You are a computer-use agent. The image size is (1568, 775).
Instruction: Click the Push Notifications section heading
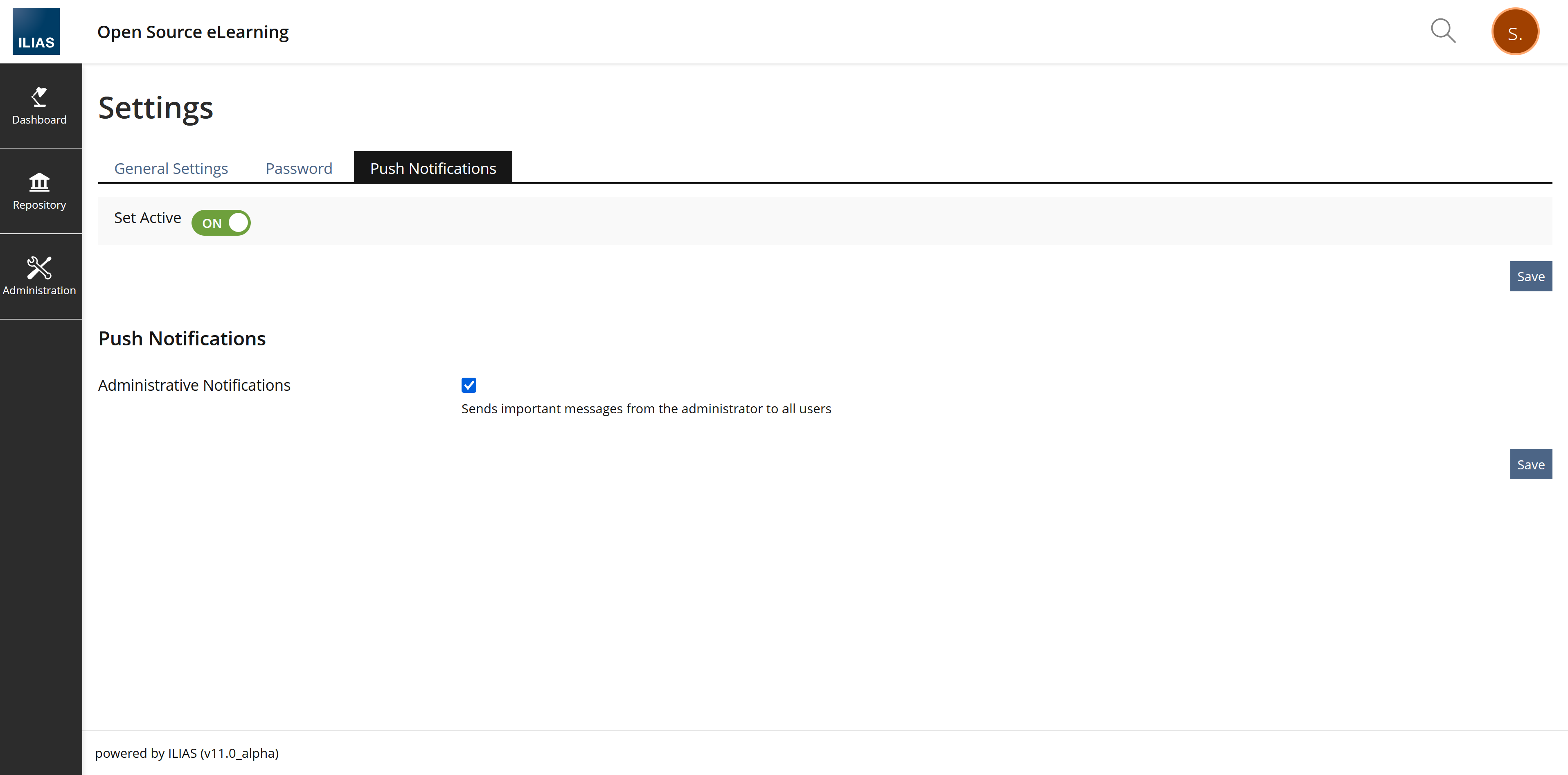point(182,338)
